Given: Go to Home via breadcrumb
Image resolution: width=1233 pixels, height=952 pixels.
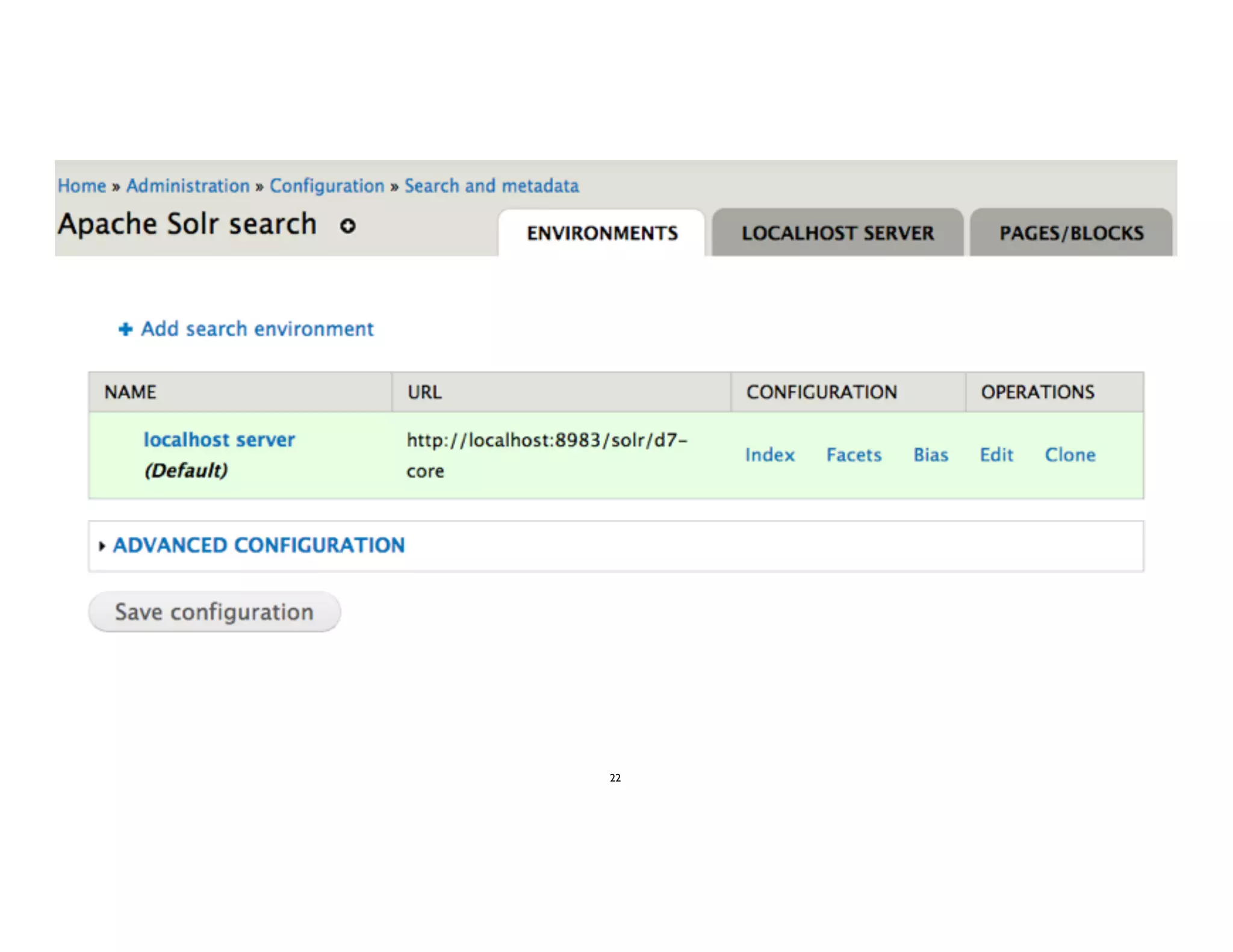Looking at the screenshot, I should (82, 186).
